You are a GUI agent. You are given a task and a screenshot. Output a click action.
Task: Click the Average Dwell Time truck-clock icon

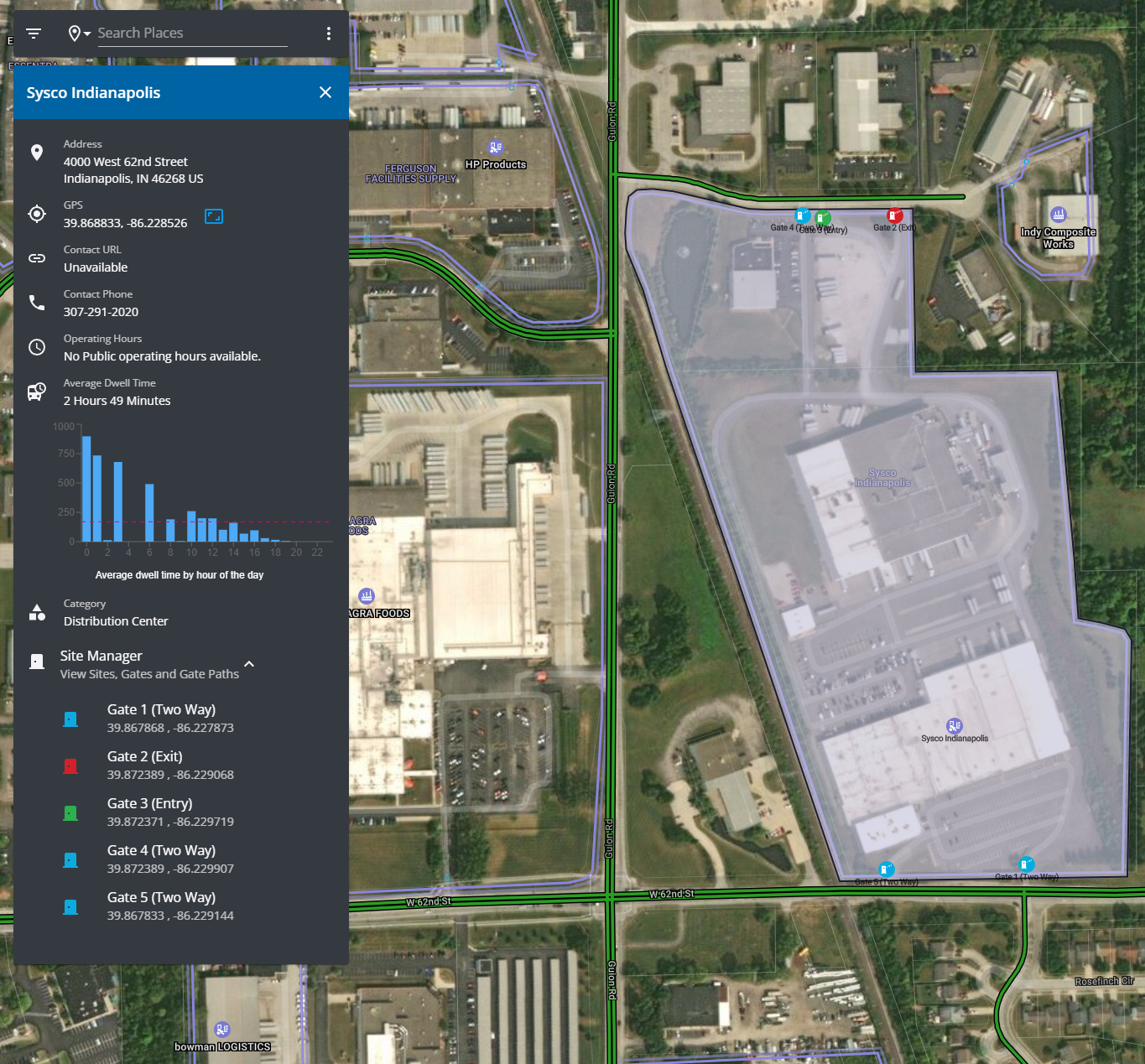[37, 391]
